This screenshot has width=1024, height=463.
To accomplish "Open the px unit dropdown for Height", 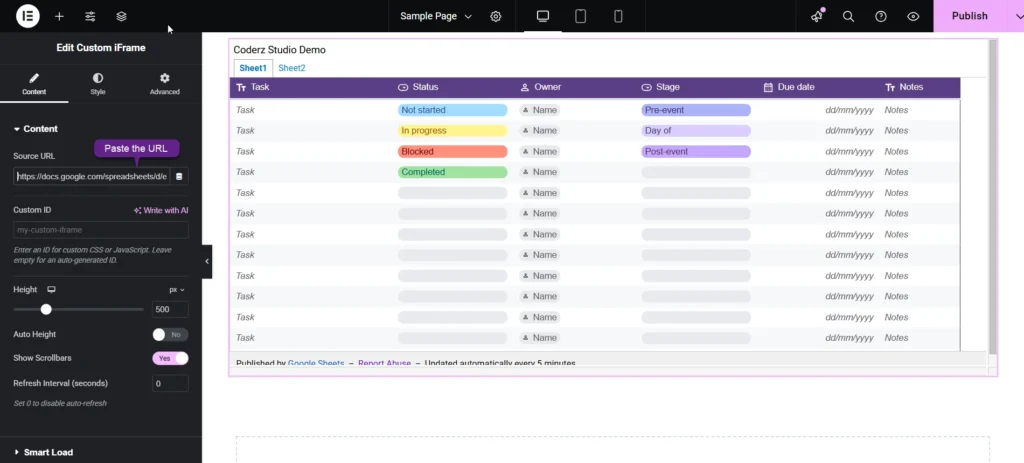I will (x=177, y=289).
